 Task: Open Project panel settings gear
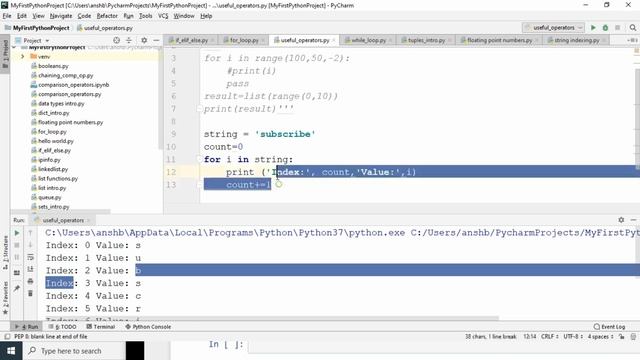pos(144,40)
